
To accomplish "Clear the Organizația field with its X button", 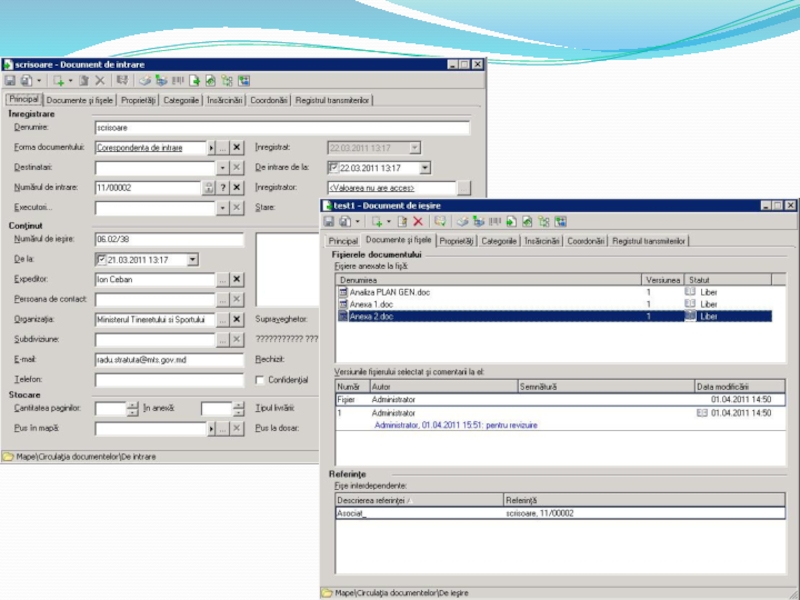I will click(x=237, y=320).
